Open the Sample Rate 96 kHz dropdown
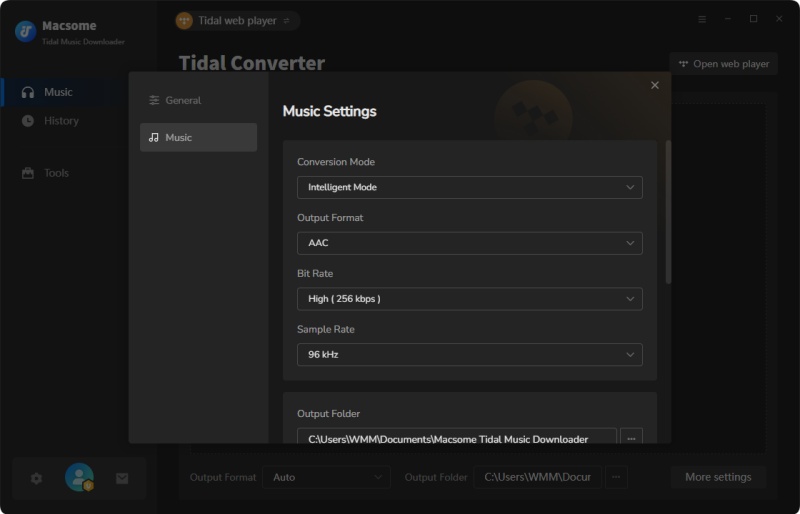The image size is (800, 514). point(469,354)
